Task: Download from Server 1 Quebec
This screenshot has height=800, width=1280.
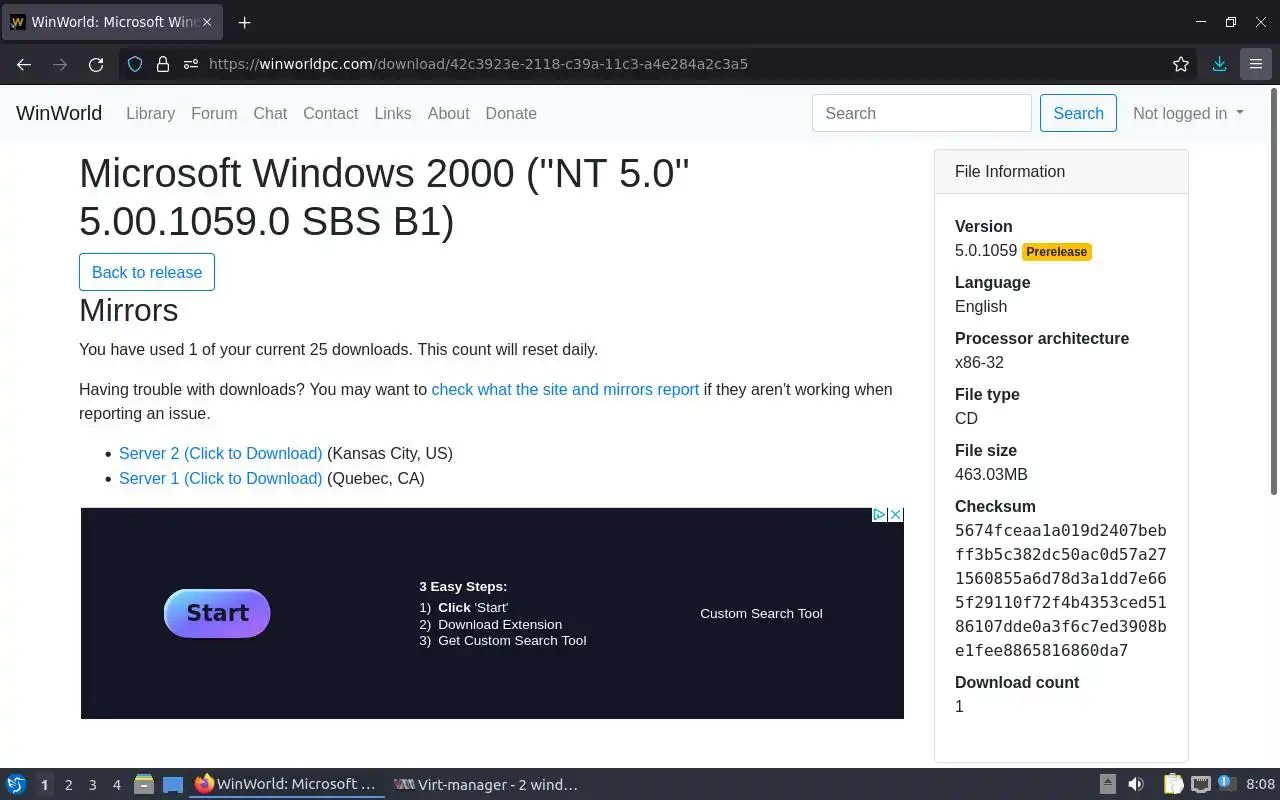Action: tap(220, 478)
